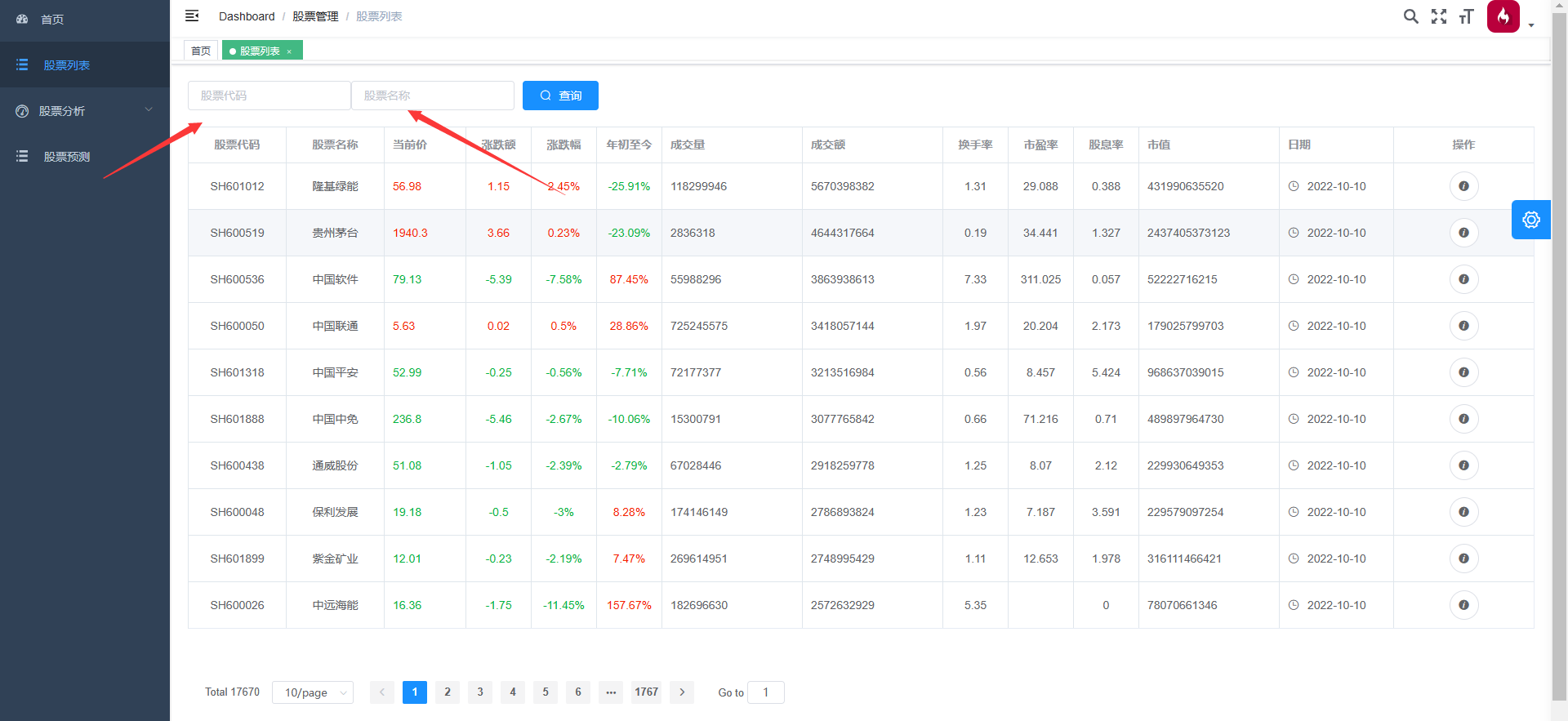Toggle fullscreen mode icon
The height and width of the screenshot is (721, 1568).
click(1439, 16)
